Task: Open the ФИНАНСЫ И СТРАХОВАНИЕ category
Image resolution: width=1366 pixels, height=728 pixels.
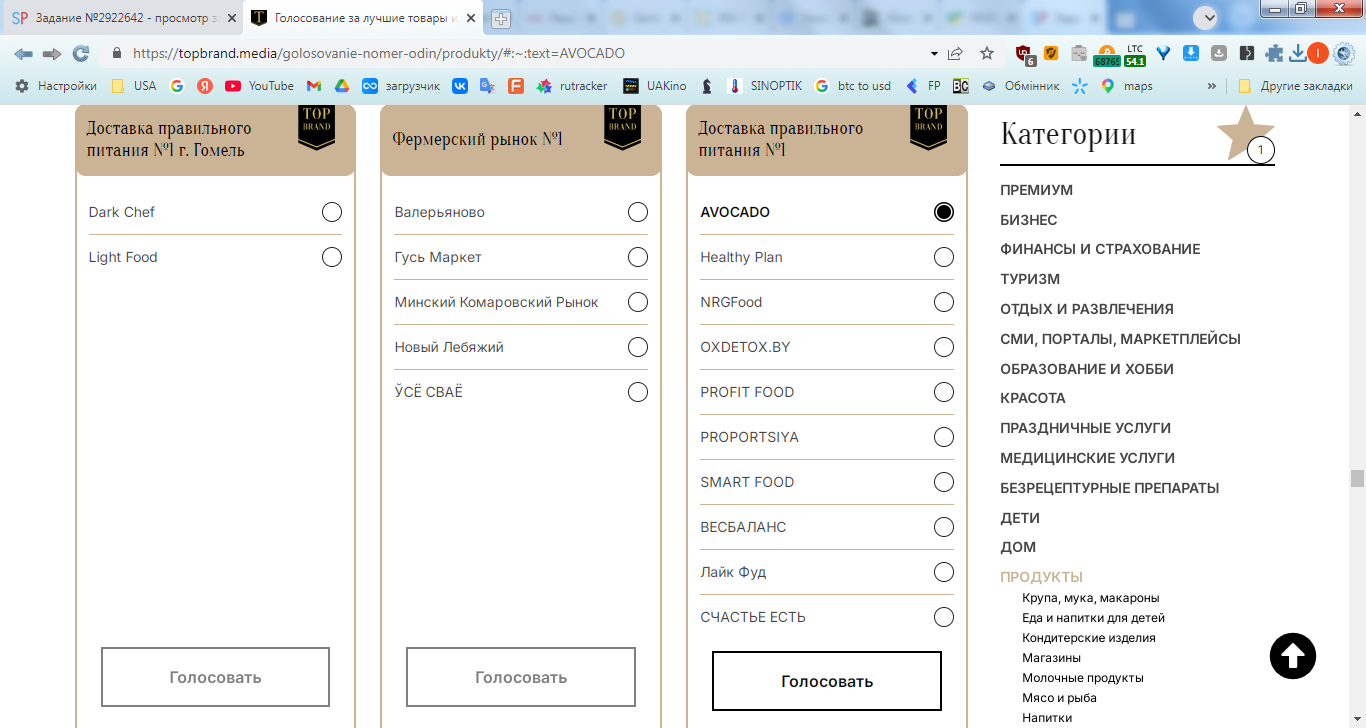Action: click(1100, 249)
